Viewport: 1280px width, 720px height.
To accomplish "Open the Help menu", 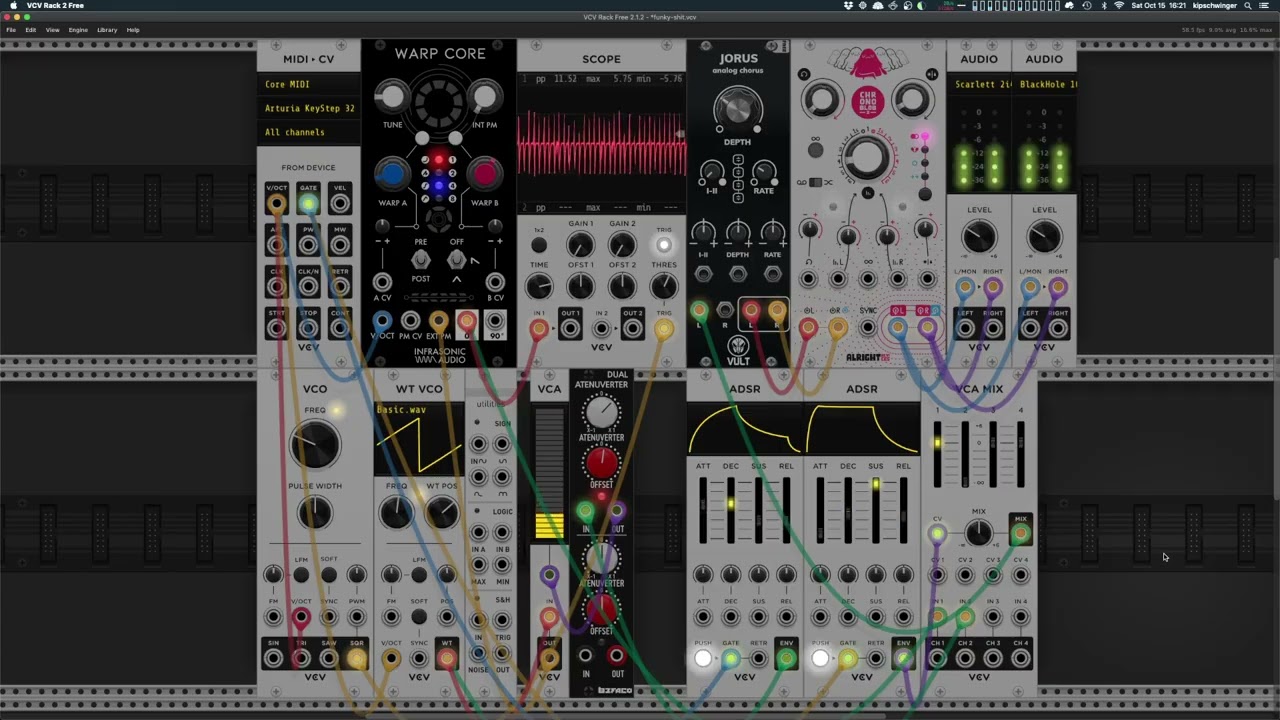I will click(x=133, y=30).
